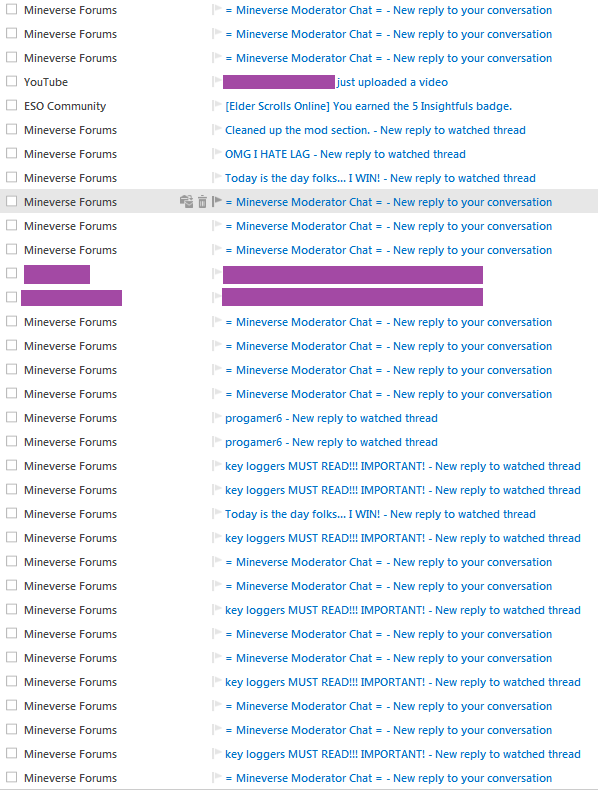
Task: Click the move-to-folder icon on the highlighted row
Action: click(x=186, y=202)
